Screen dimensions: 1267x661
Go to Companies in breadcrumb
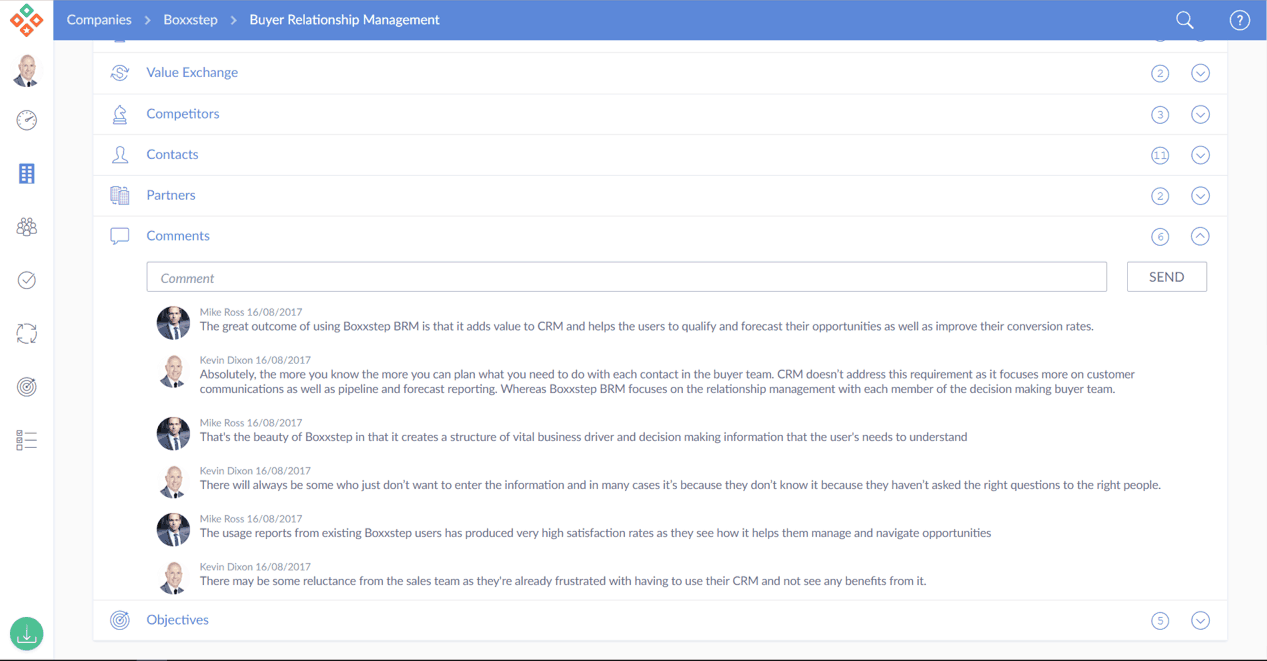point(99,20)
